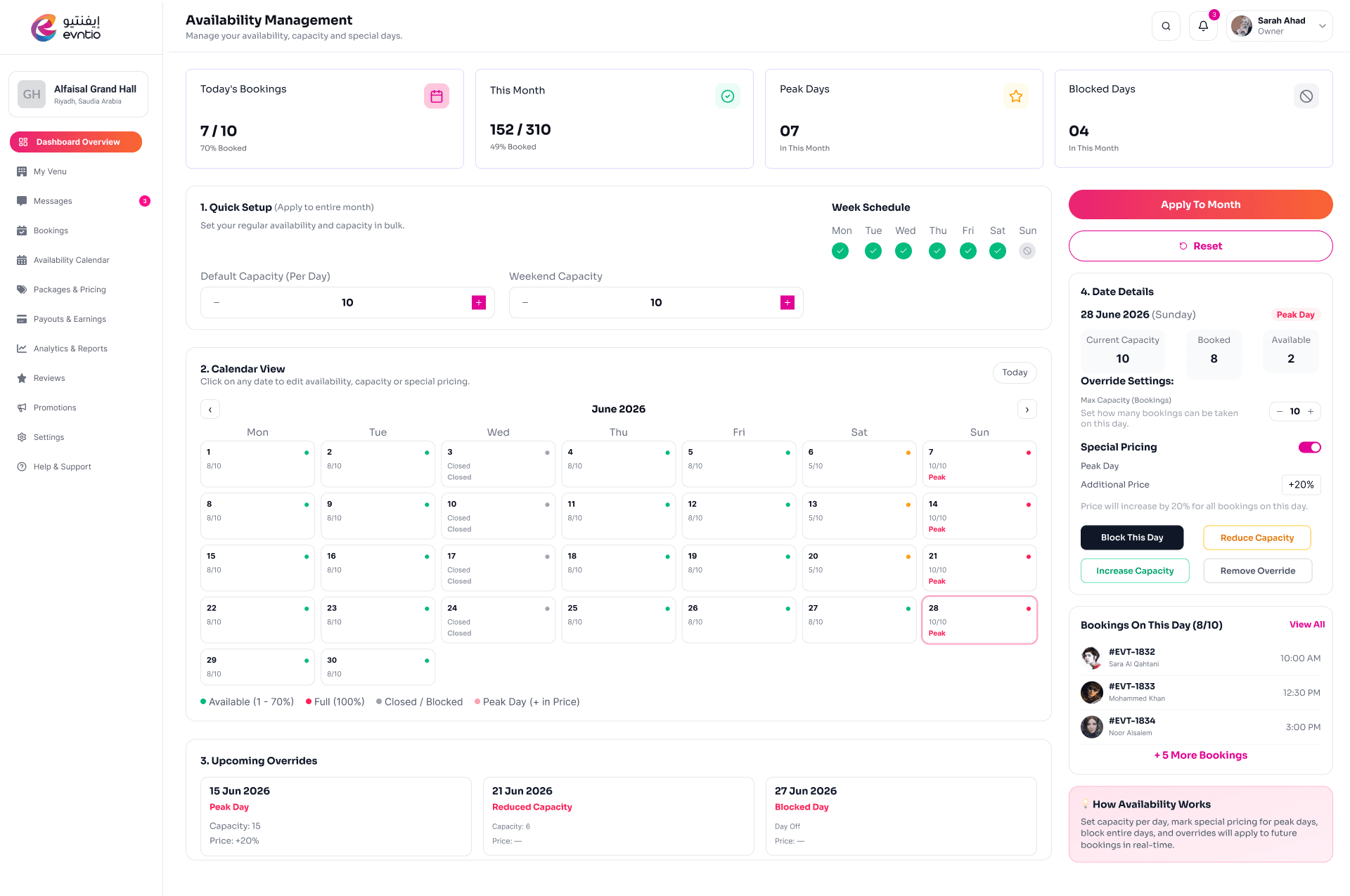Toggle Monday in Week Schedule
The height and width of the screenshot is (896, 1350).
click(x=840, y=251)
